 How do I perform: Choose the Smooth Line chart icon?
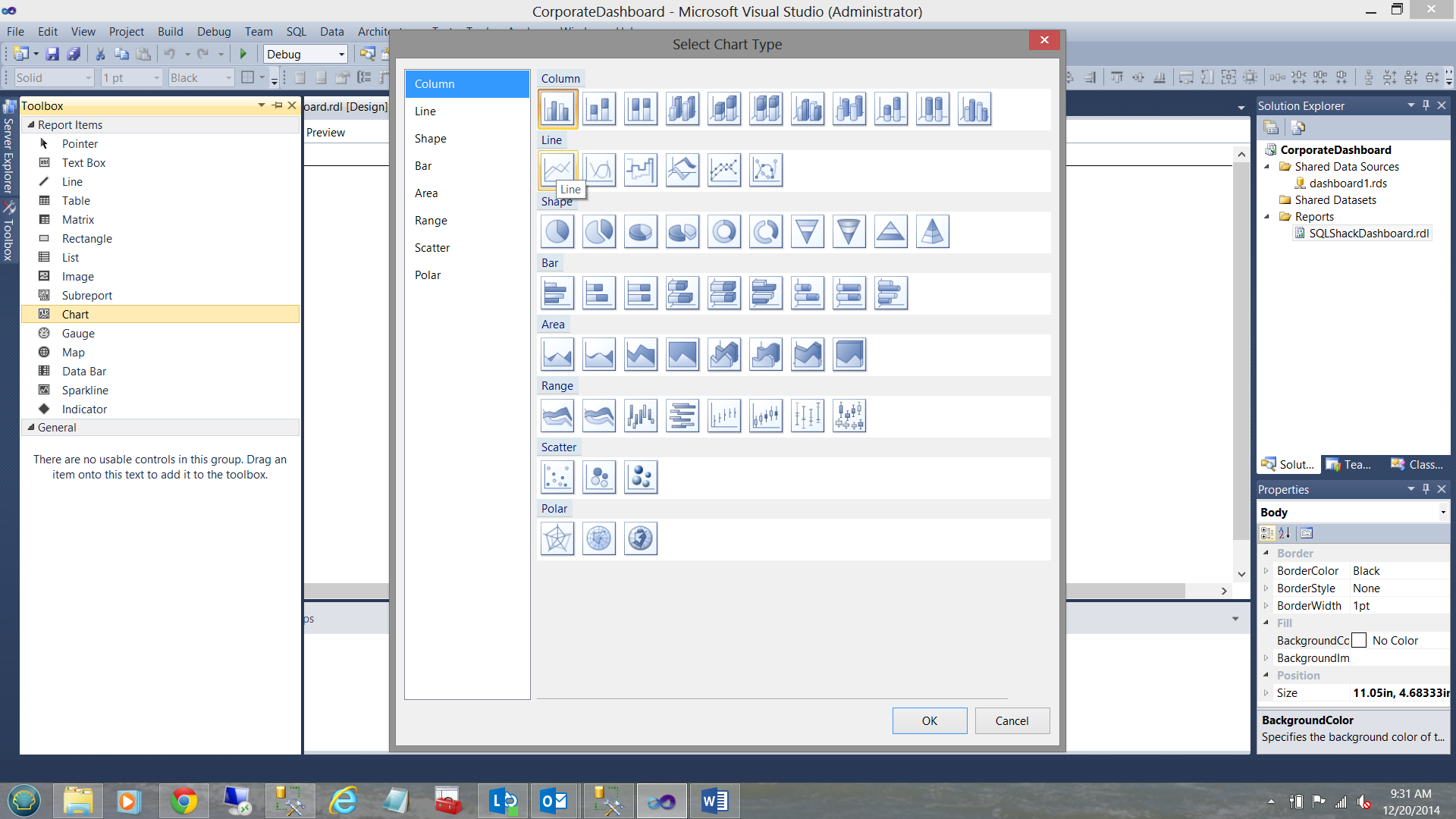pyautogui.click(x=599, y=170)
